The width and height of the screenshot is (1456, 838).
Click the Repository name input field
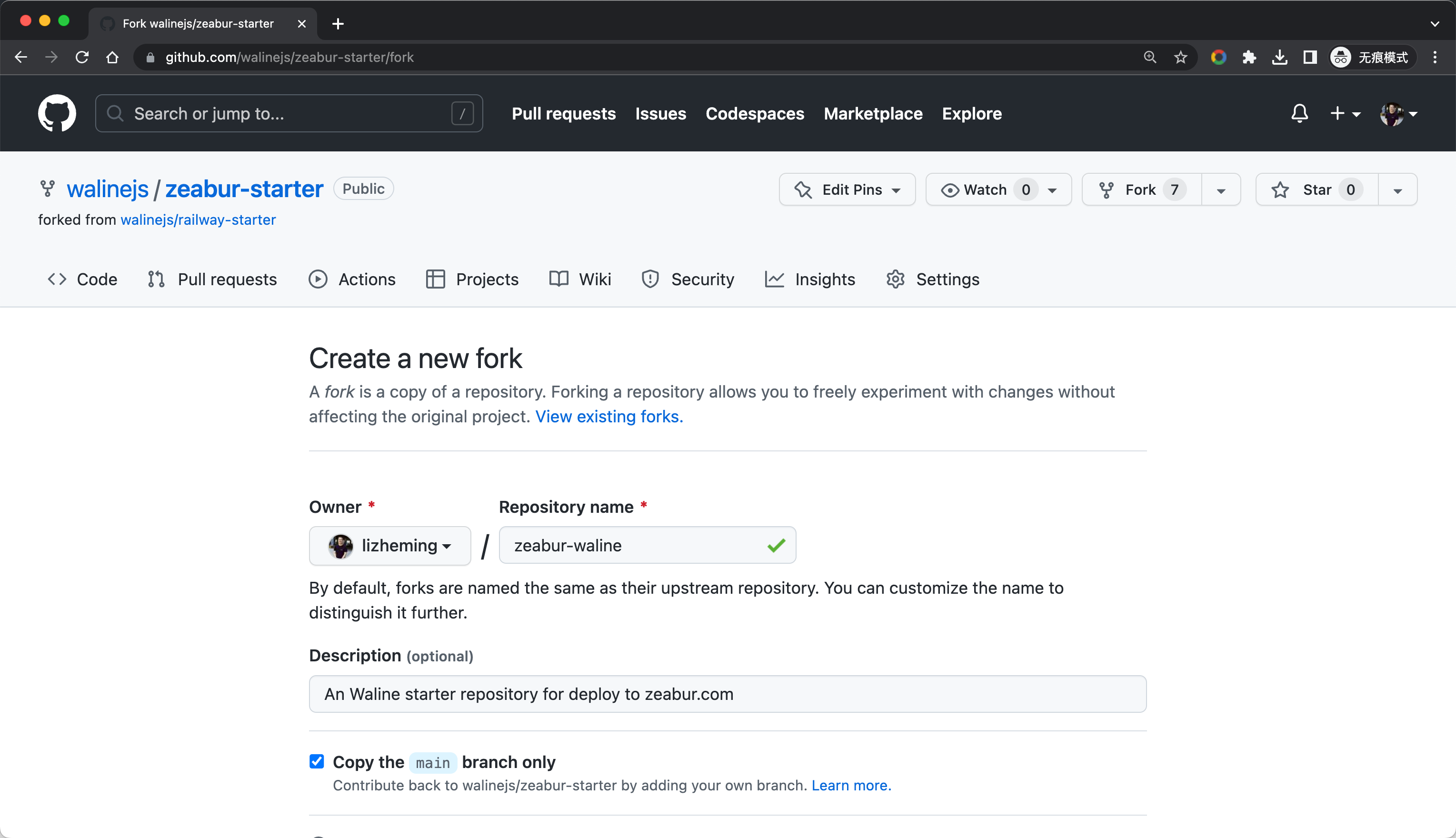pyautogui.click(x=633, y=546)
